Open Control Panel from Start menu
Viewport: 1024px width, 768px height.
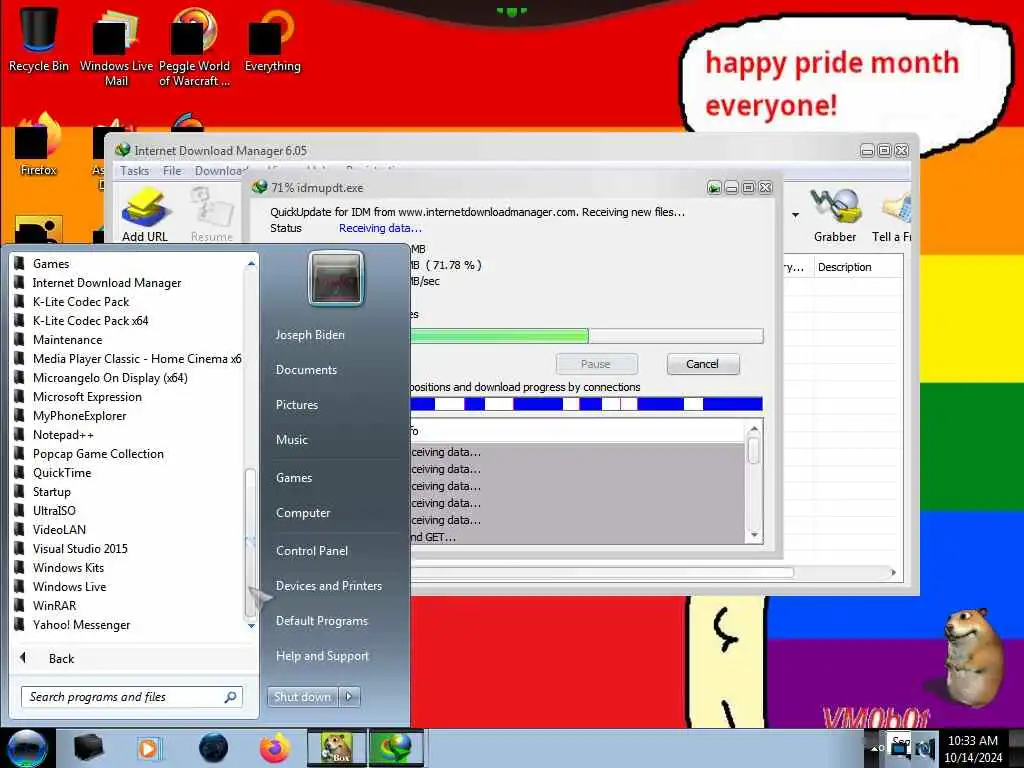tap(312, 551)
